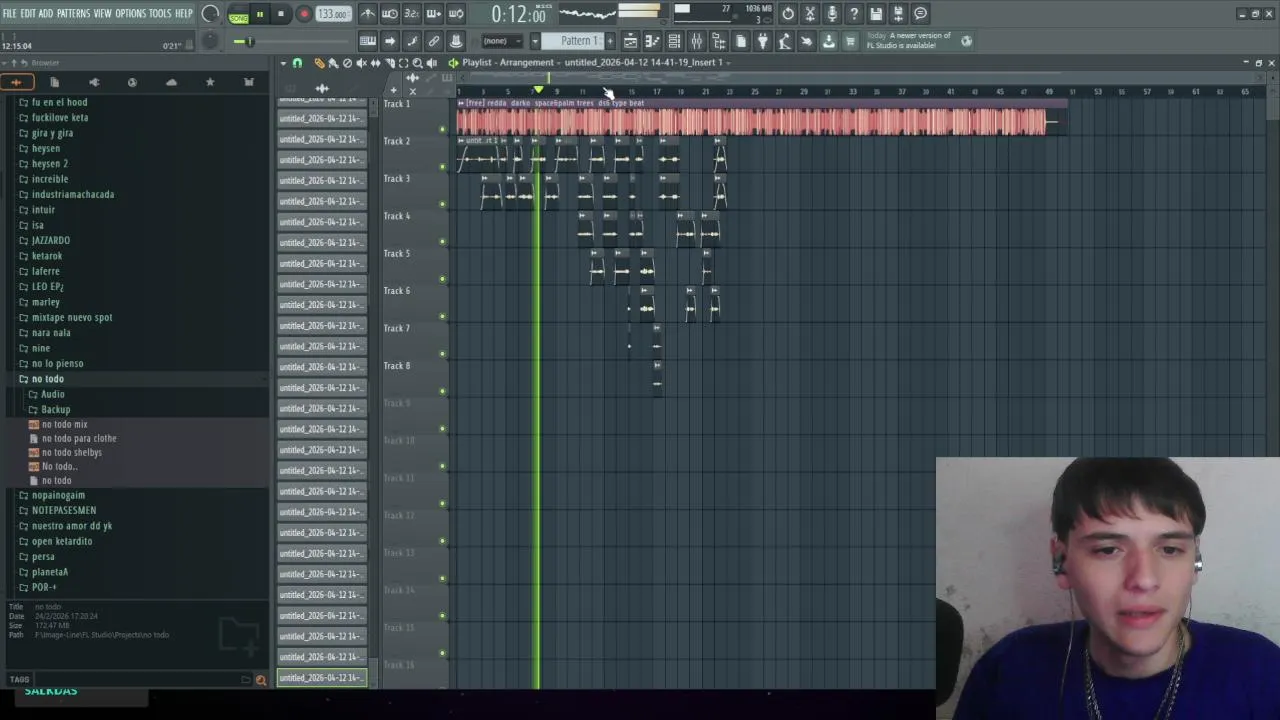The height and width of the screenshot is (720, 1280).
Task: Open the PATTERNS menu
Action: point(73,13)
